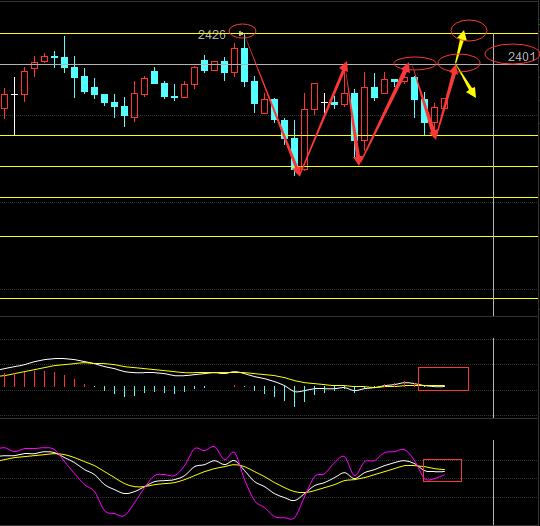
Task: Click the last red hollow candlestick
Action: pos(444,103)
